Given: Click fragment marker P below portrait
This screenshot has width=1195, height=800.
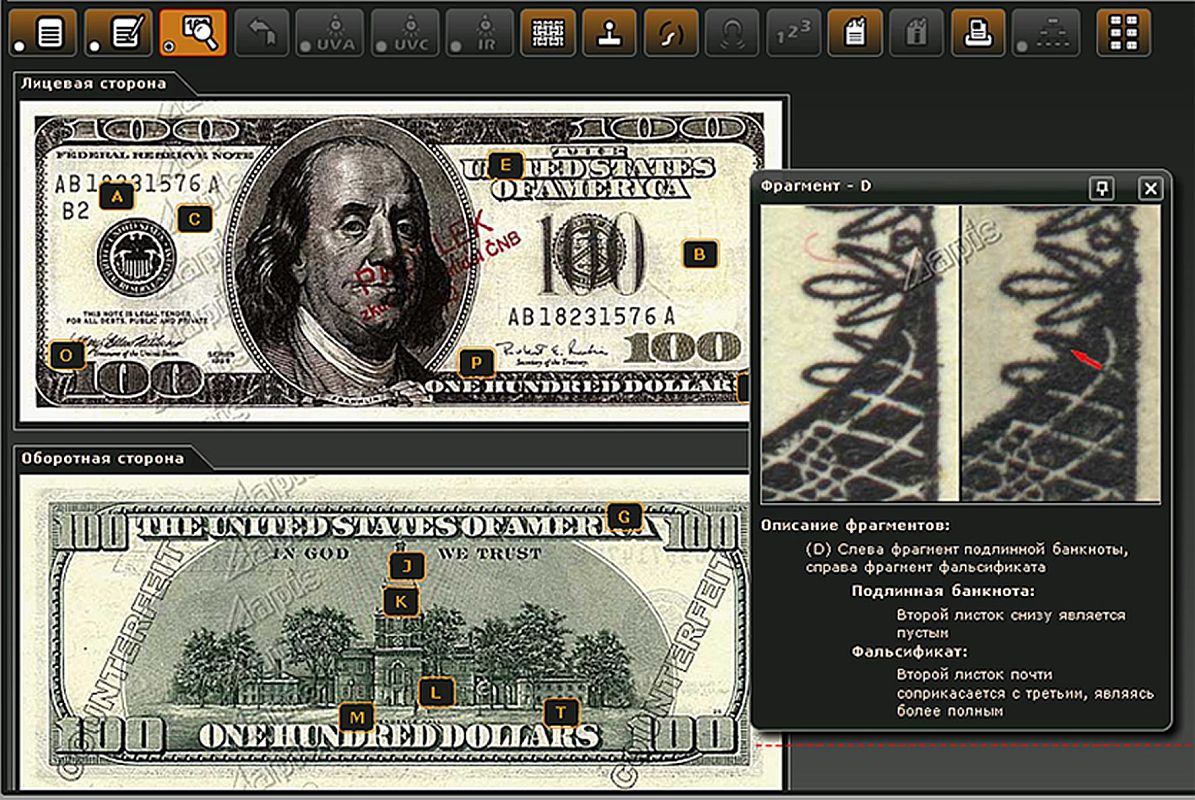Looking at the screenshot, I should tap(476, 361).
